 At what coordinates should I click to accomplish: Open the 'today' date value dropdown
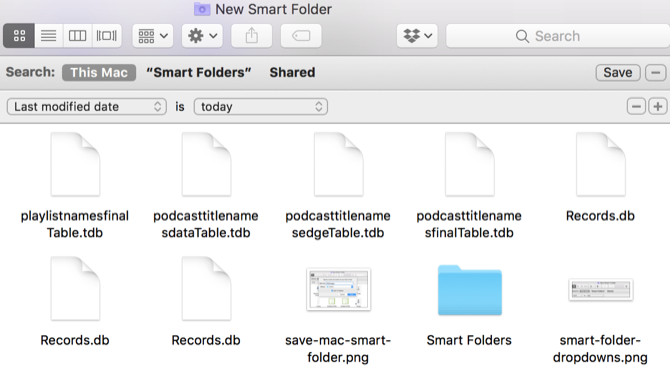pyautogui.click(x=261, y=106)
